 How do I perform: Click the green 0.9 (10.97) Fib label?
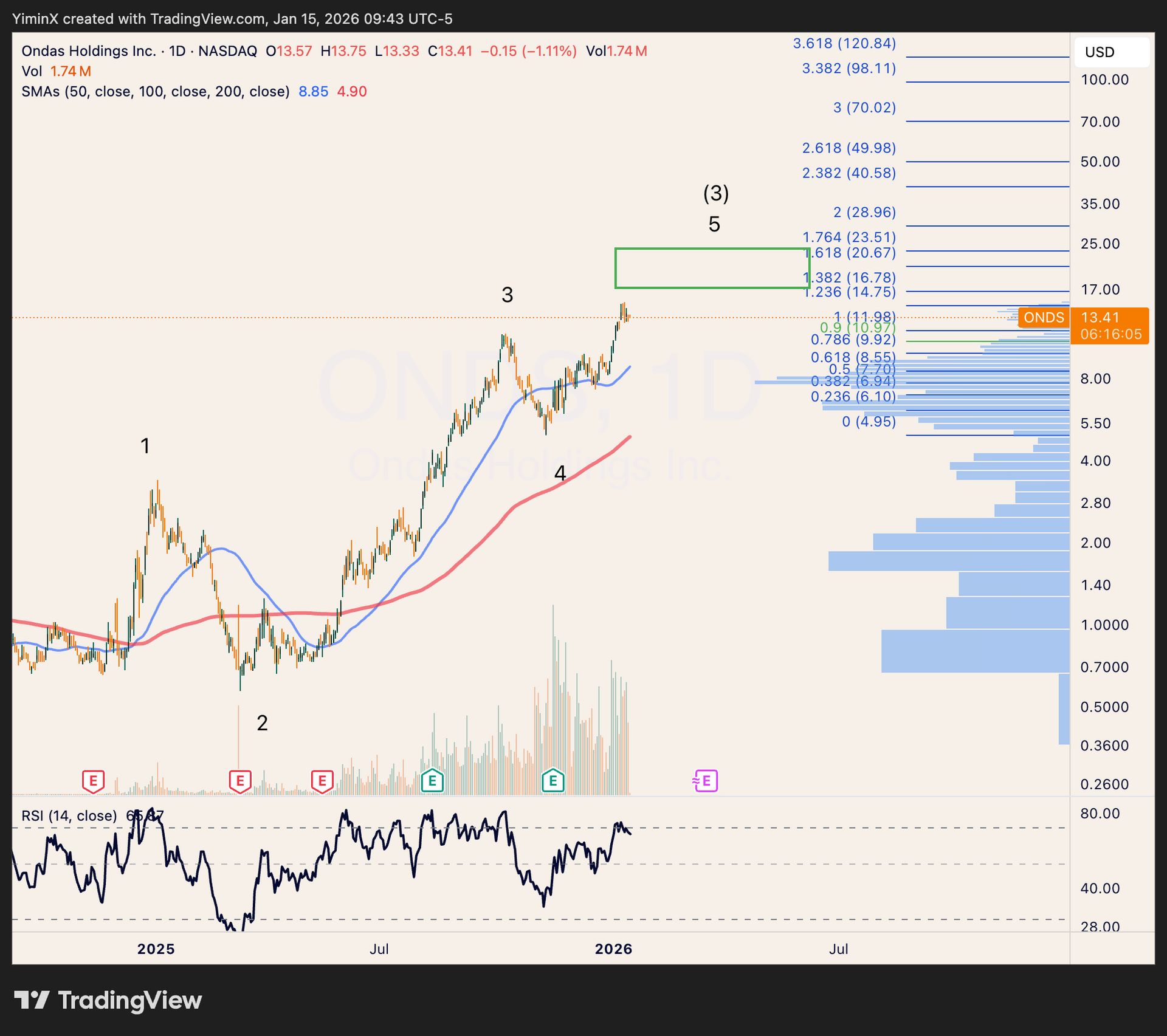857,328
